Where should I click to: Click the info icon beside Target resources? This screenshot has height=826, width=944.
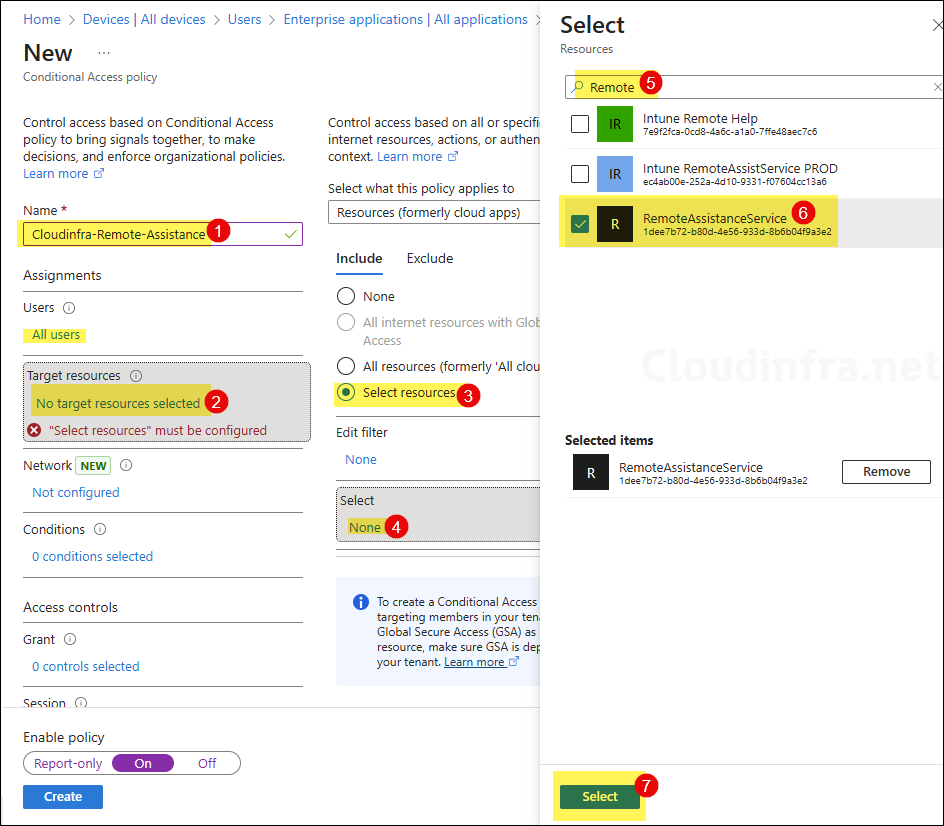(x=136, y=376)
